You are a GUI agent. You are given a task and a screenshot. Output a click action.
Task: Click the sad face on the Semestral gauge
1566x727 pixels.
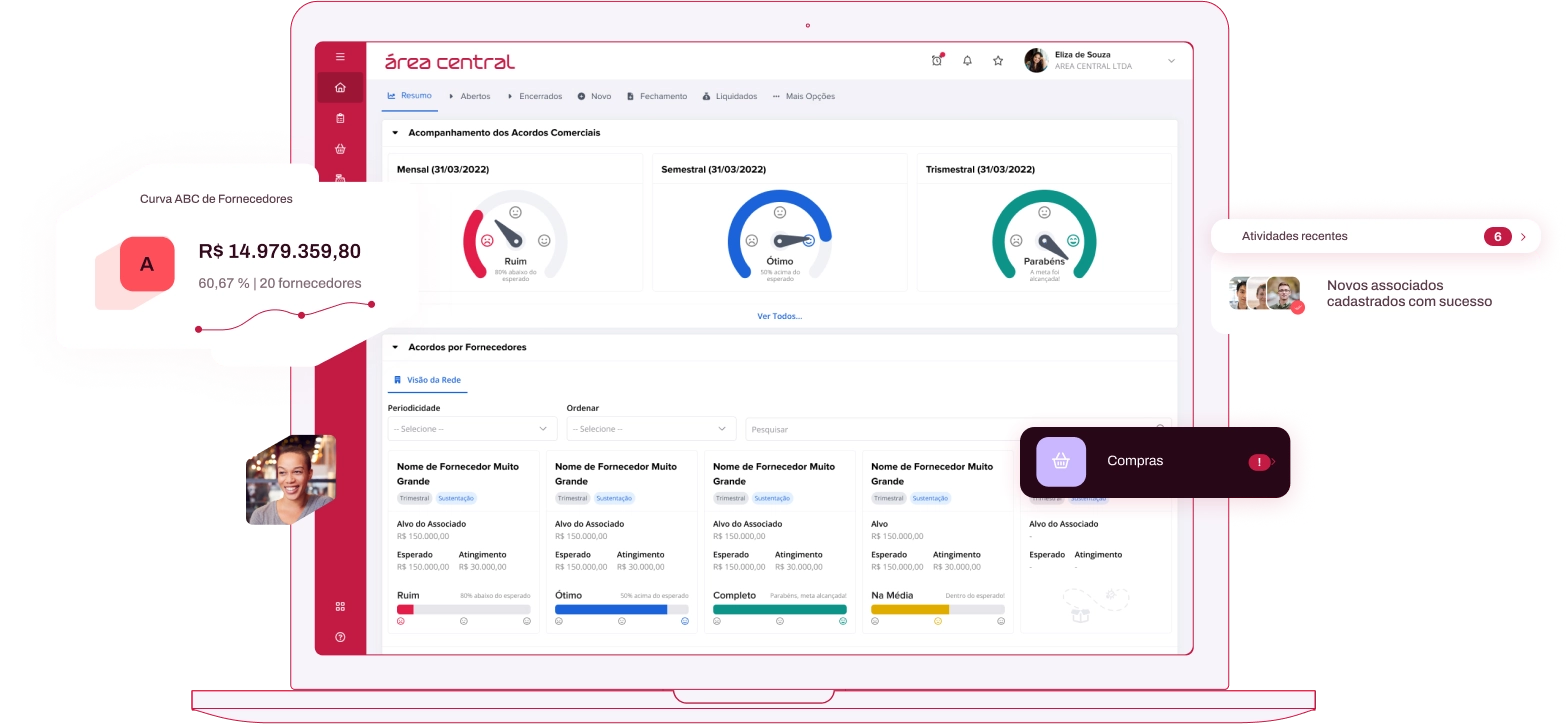coord(751,241)
